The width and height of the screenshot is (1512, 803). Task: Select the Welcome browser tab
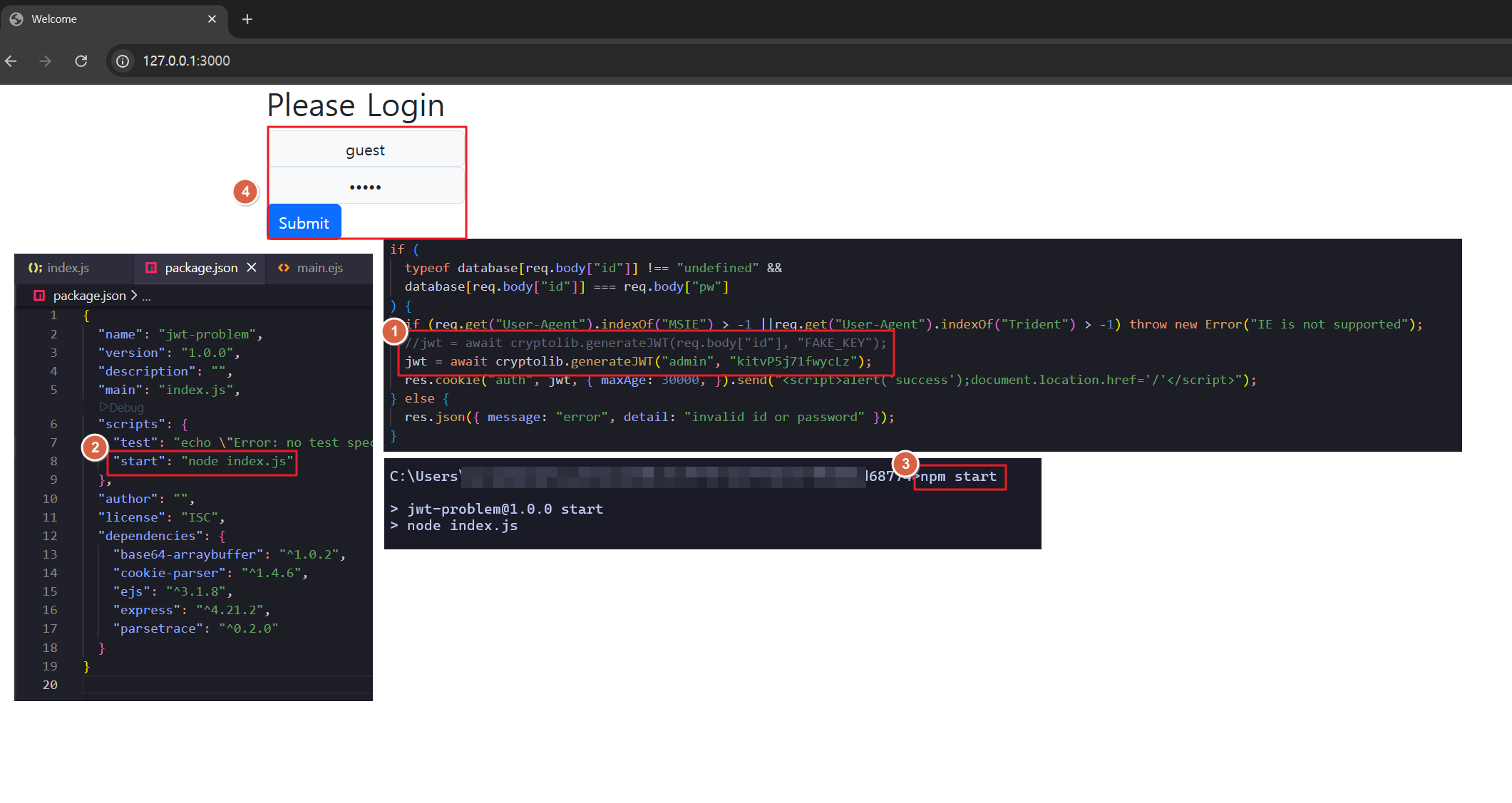click(x=100, y=19)
